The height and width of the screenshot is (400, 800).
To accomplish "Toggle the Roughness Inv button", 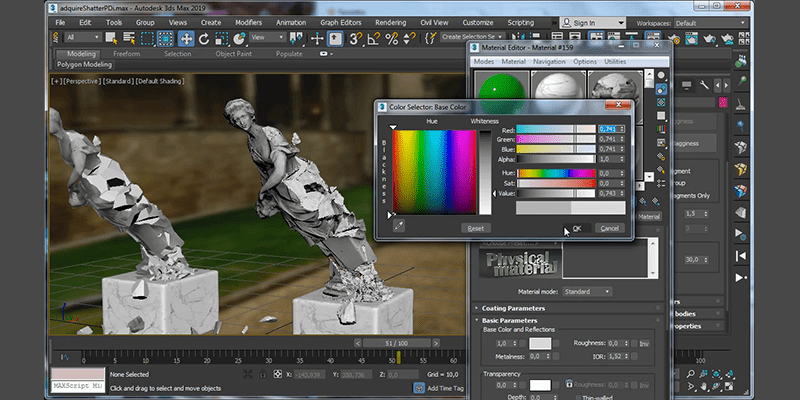I will 644,342.
